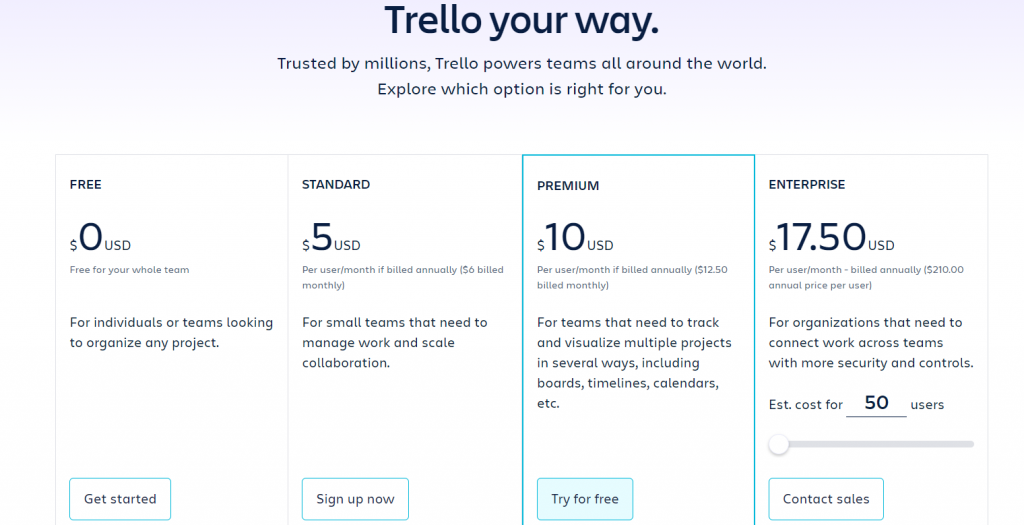The height and width of the screenshot is (525, 1024).
Task: Select the STANDARD plan heading
Action: coord(336,184)
